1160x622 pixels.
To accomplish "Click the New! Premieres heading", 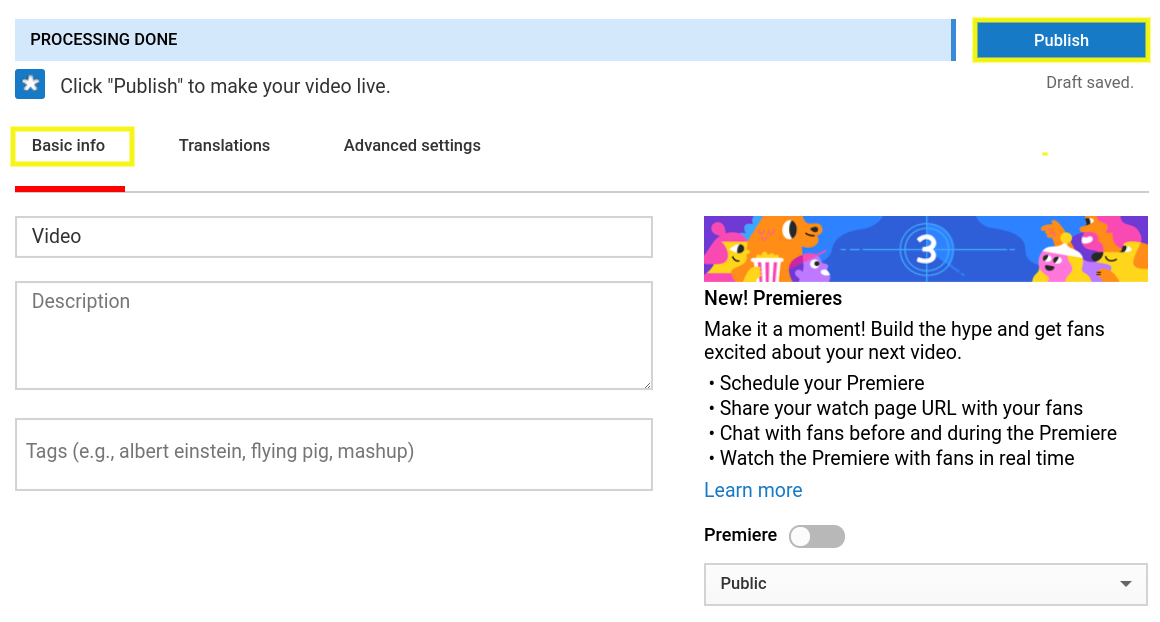I will [x=772, y=298].
